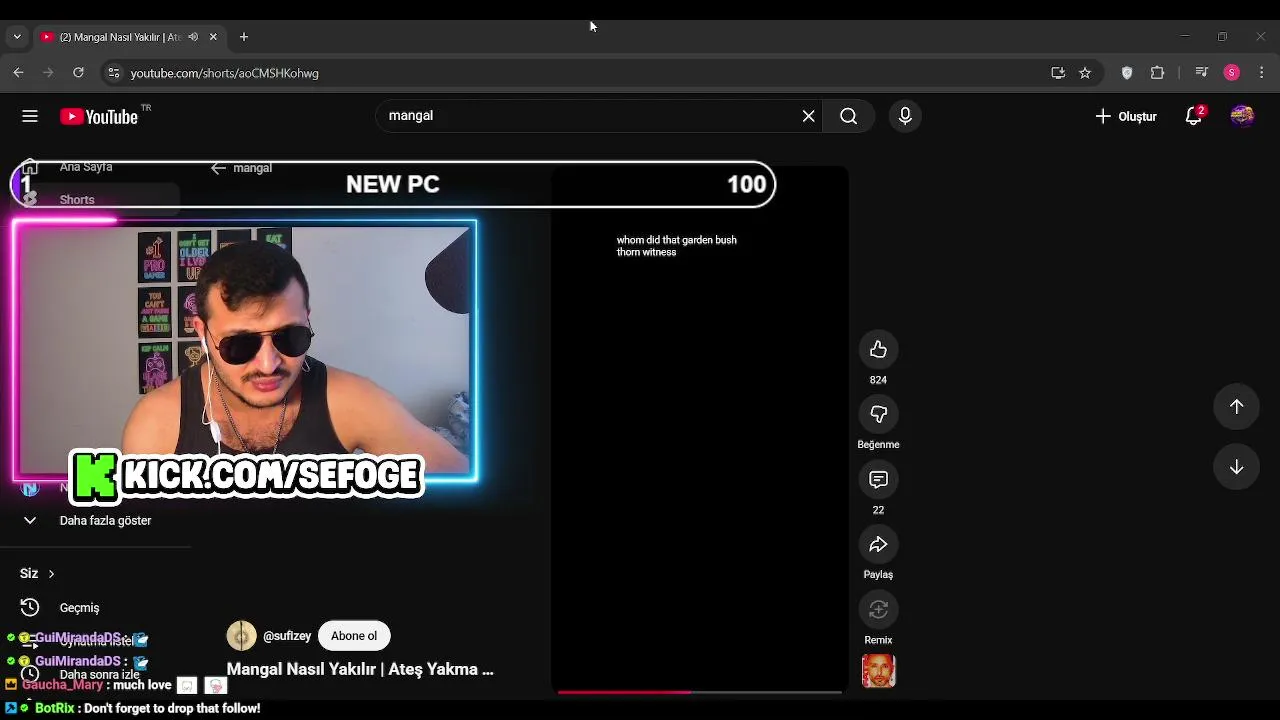Click the address bar URL

224,73
